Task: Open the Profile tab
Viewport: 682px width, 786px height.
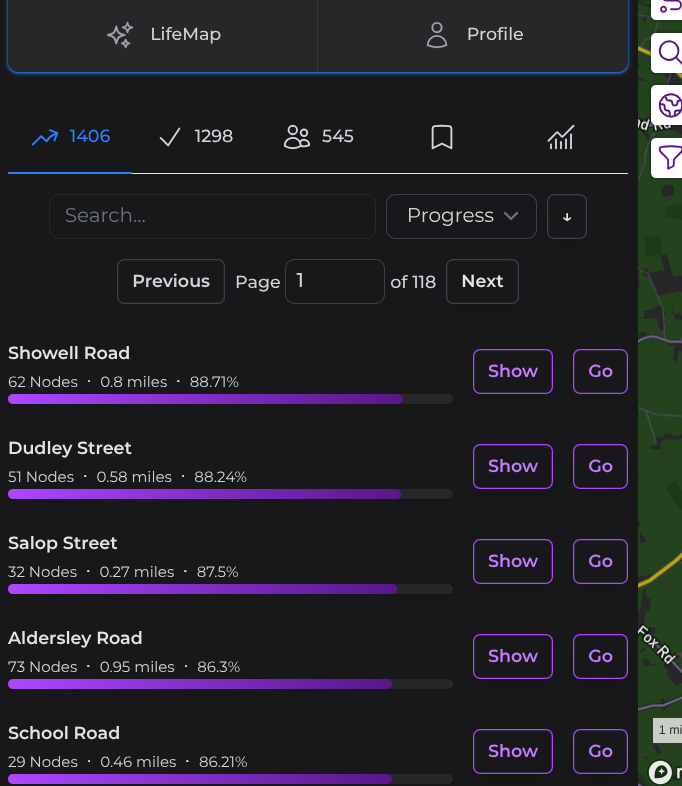Action: [x=473, y=35]
